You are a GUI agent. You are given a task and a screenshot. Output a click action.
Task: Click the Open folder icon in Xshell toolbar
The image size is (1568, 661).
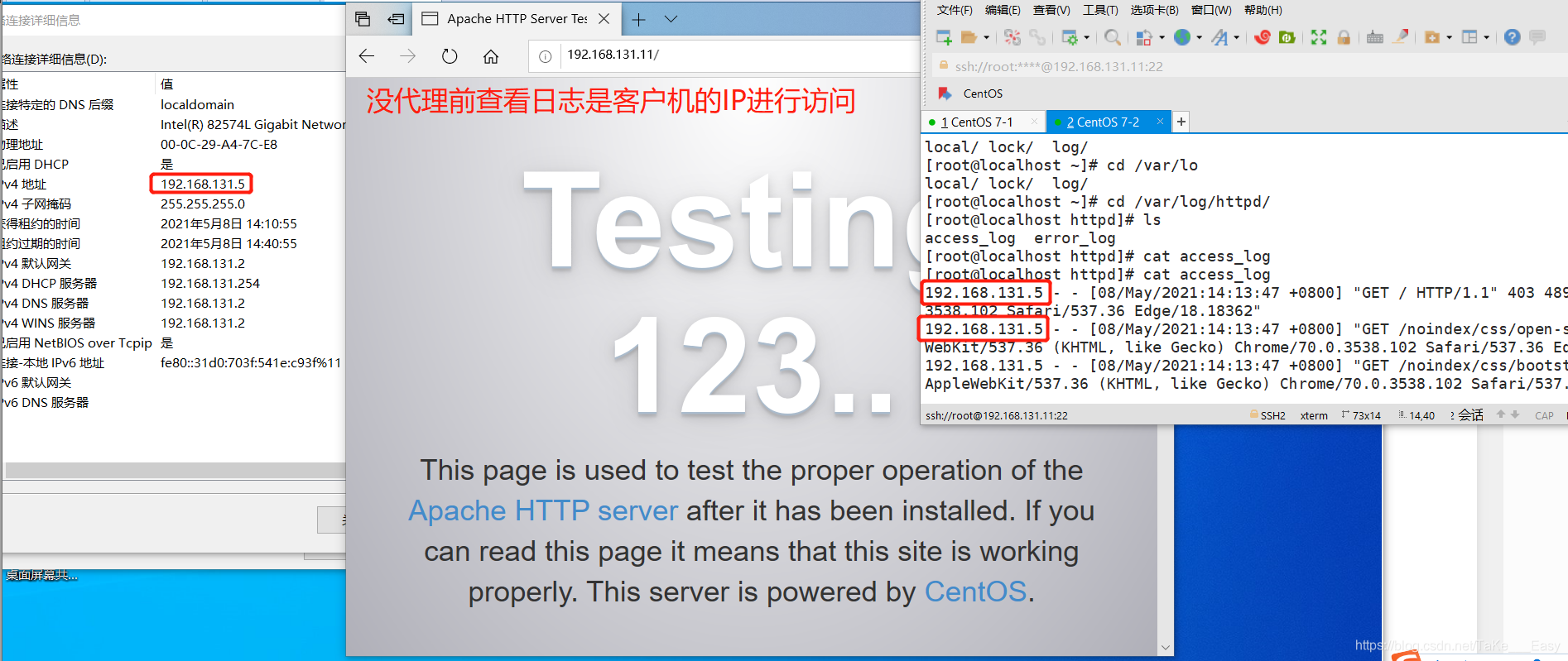coord(969,37)
